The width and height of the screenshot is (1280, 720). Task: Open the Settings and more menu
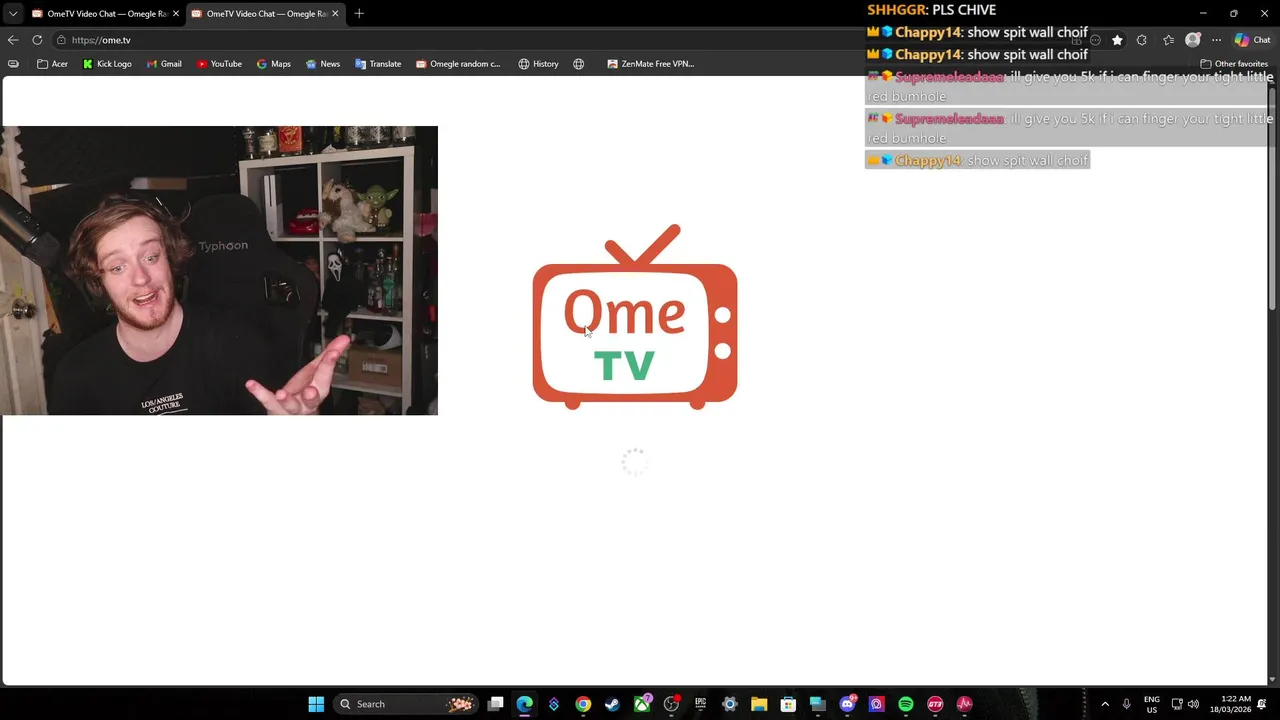(x=1216, y=40)
